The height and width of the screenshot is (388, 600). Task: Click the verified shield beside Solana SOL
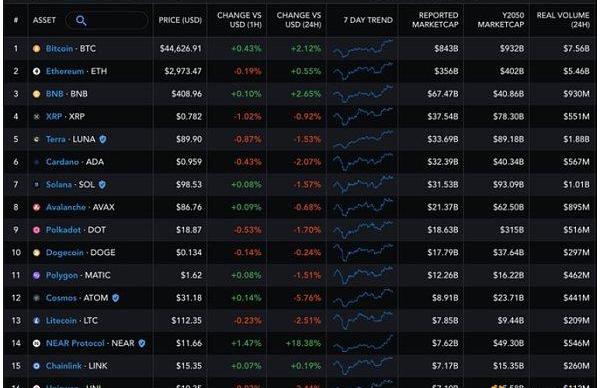(102, 184)
